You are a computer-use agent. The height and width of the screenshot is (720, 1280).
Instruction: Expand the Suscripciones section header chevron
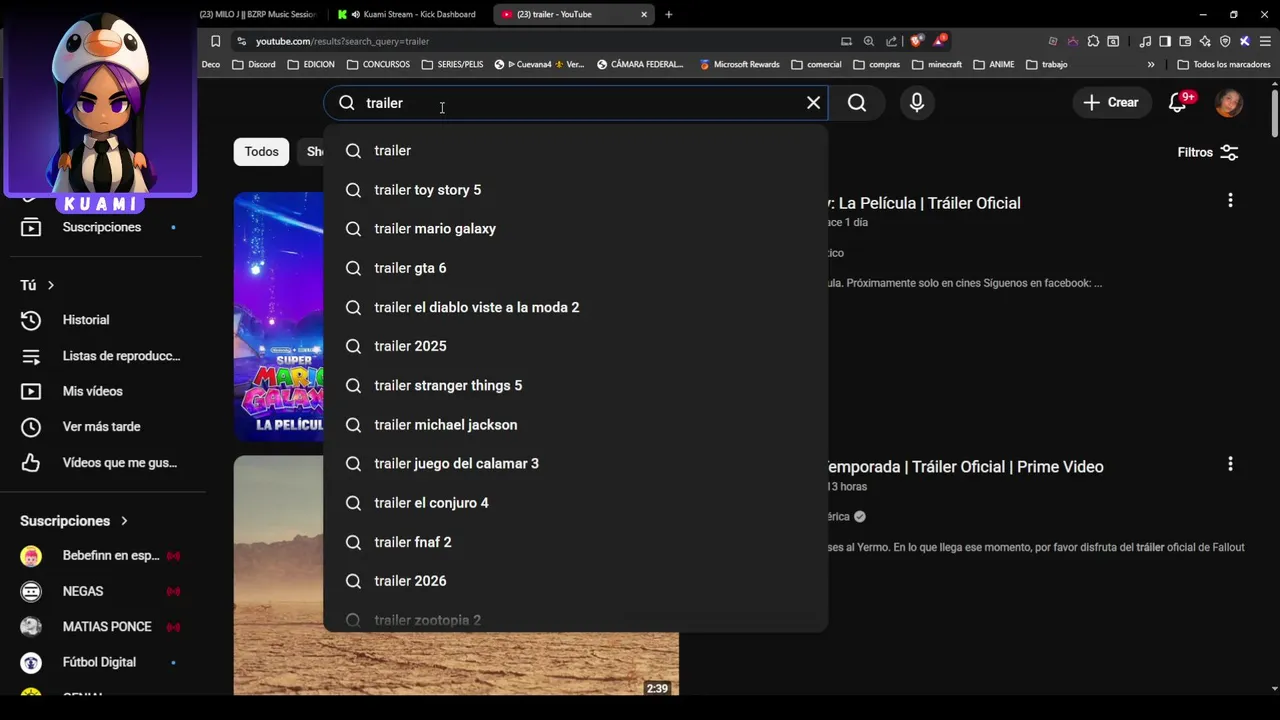[x=124, y=521]
